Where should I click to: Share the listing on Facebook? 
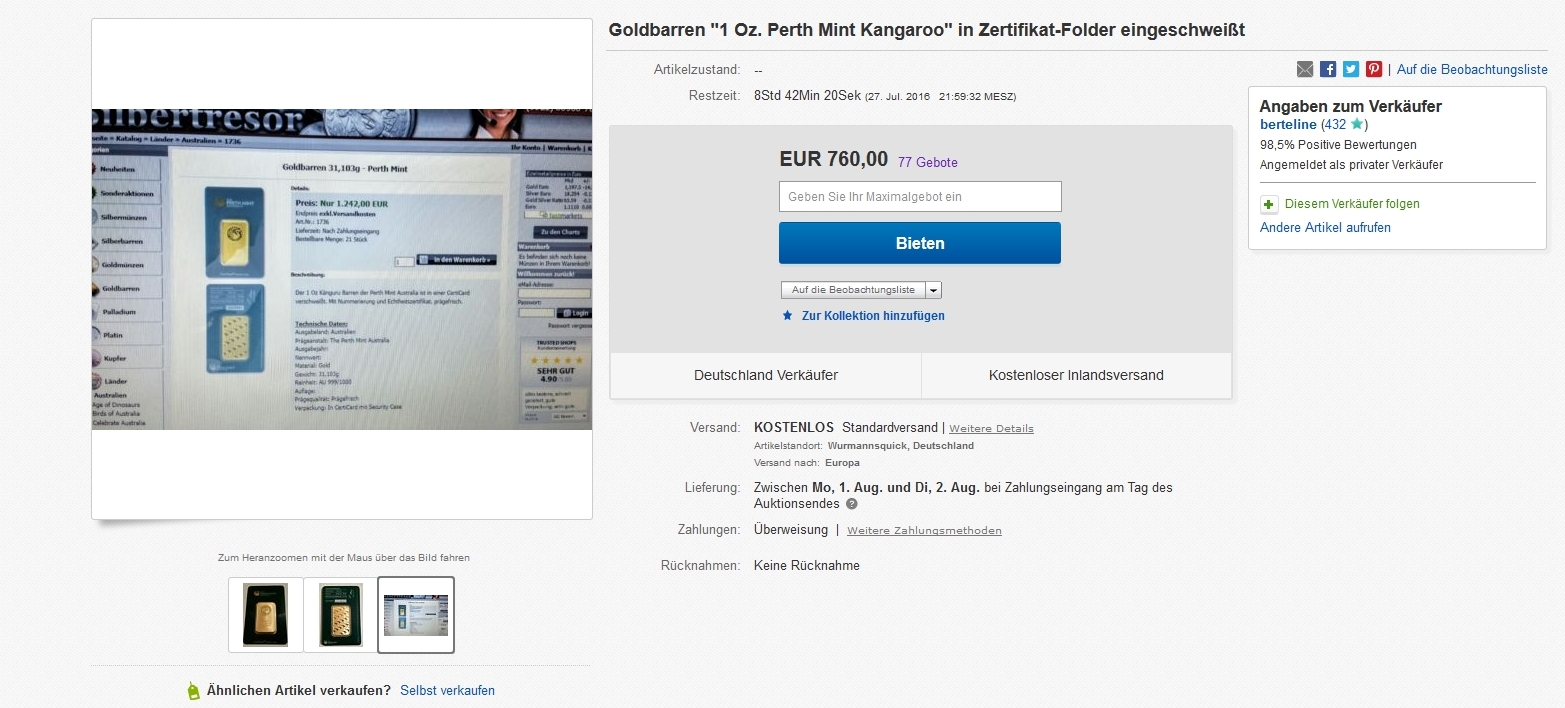[1328, 69]
